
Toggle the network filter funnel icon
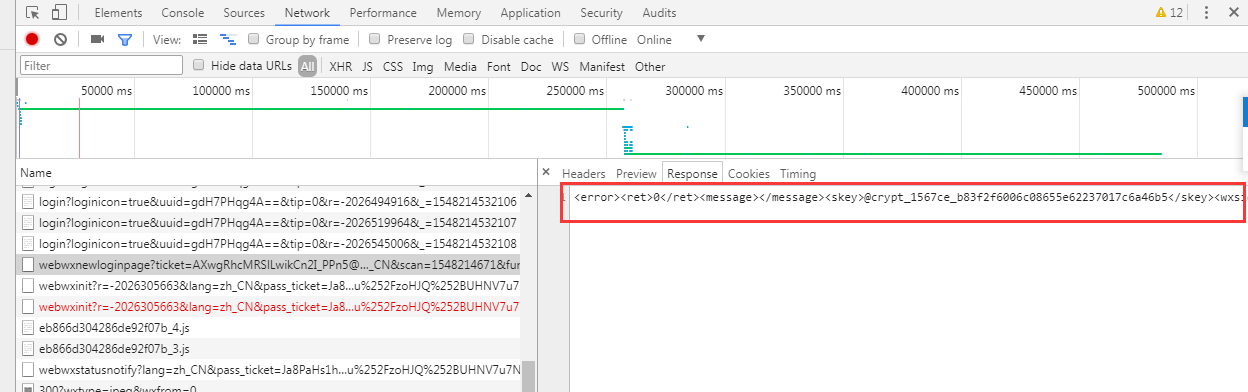(x=124, y=40)
